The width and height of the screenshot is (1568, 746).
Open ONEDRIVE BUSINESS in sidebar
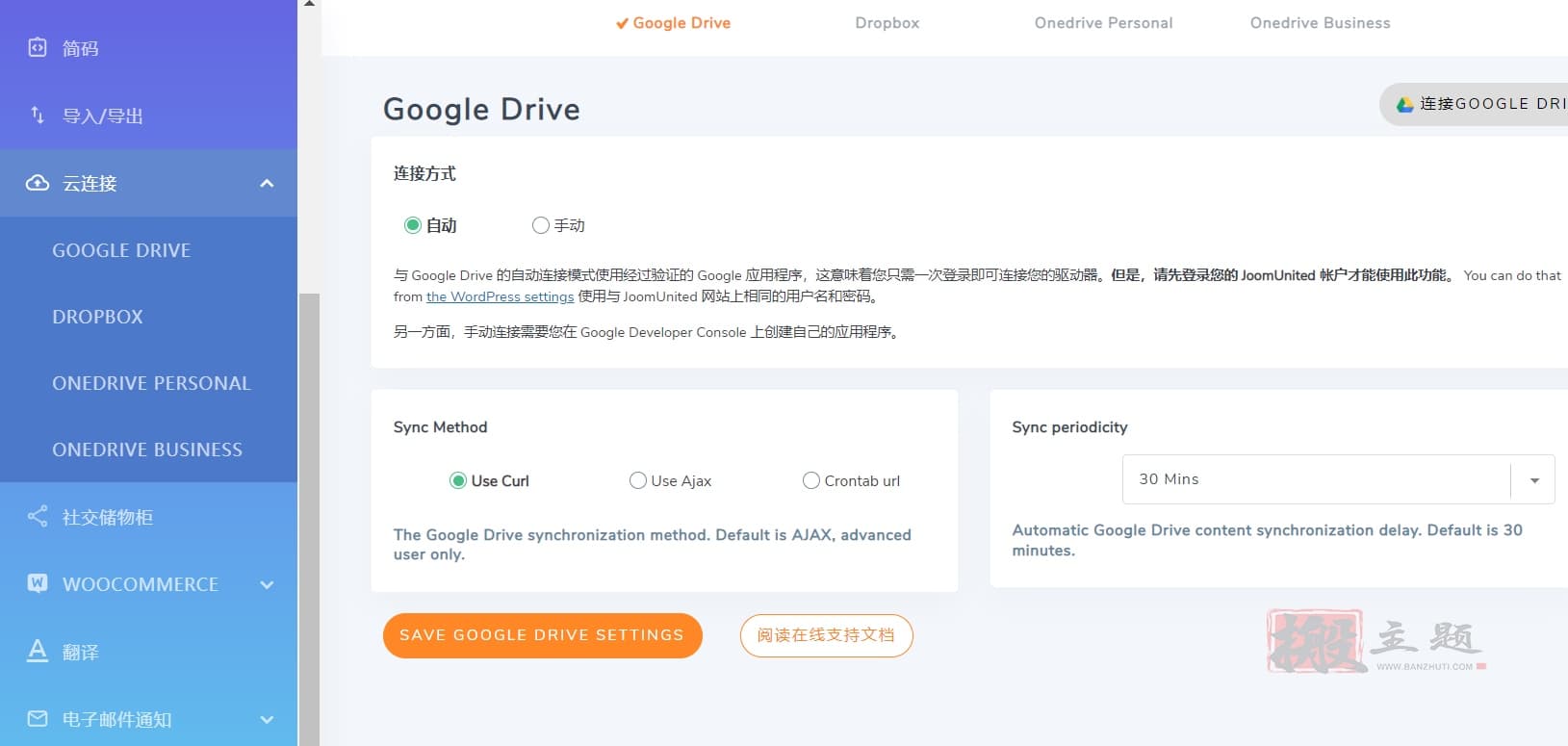(147, 450)
